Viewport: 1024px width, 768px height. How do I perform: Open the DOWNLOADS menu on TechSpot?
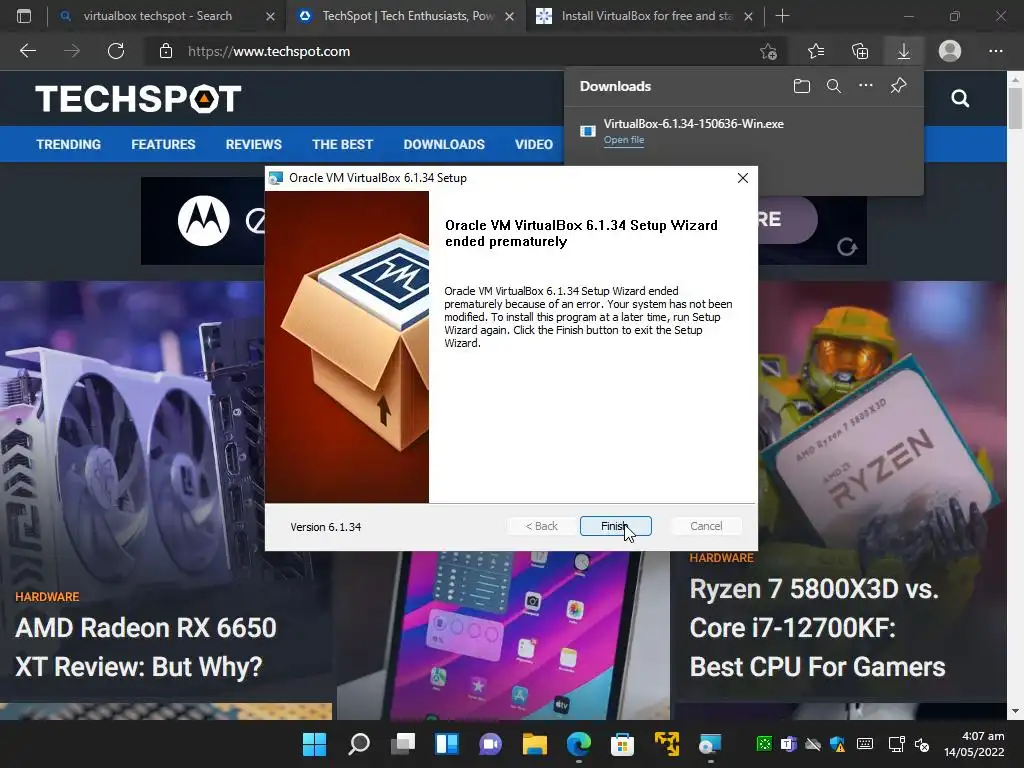point(444,144)
